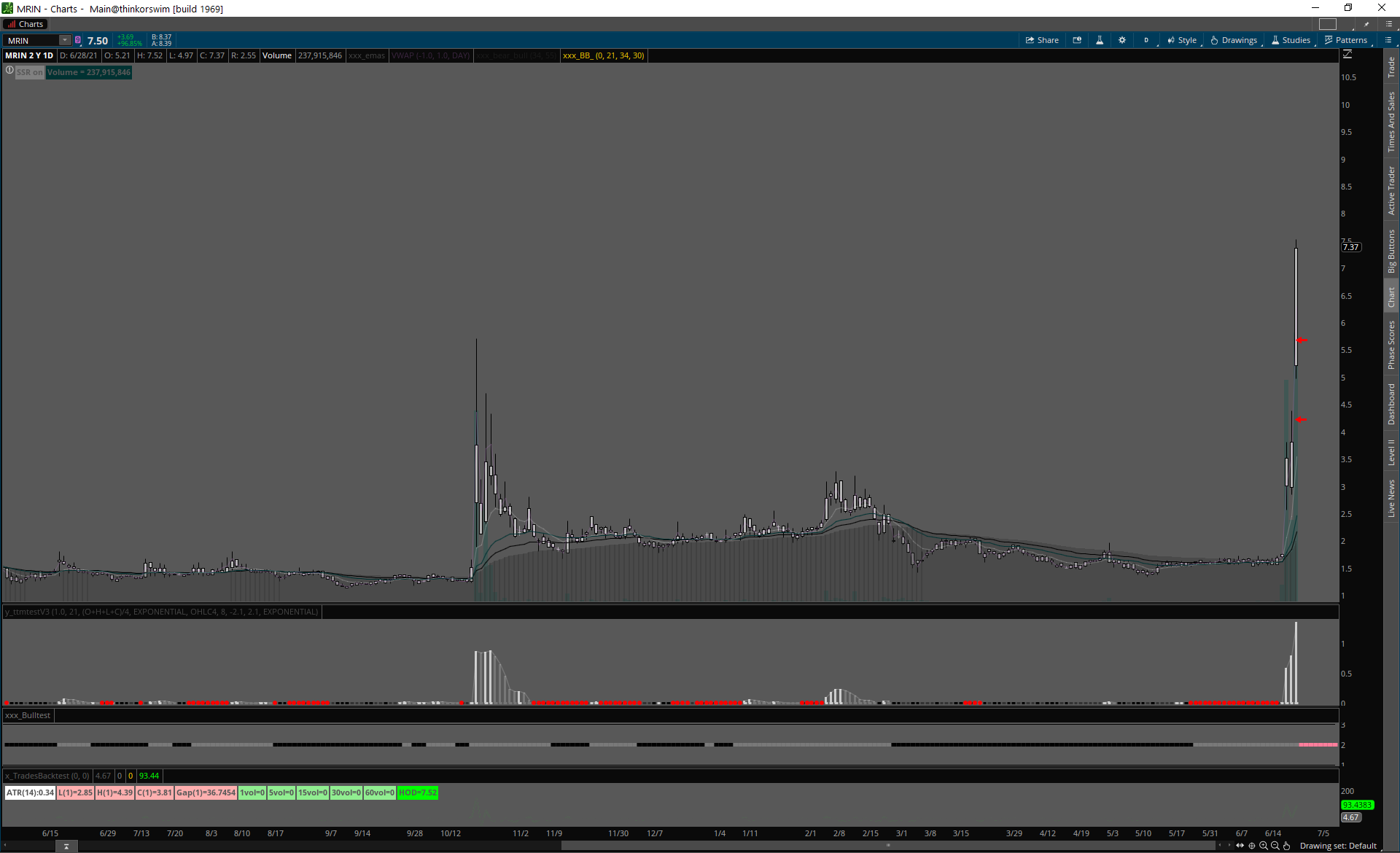The image size is (1400, 853).
Task: Click the chart info circle icon beside SSR
Action: tap(9, 71)
